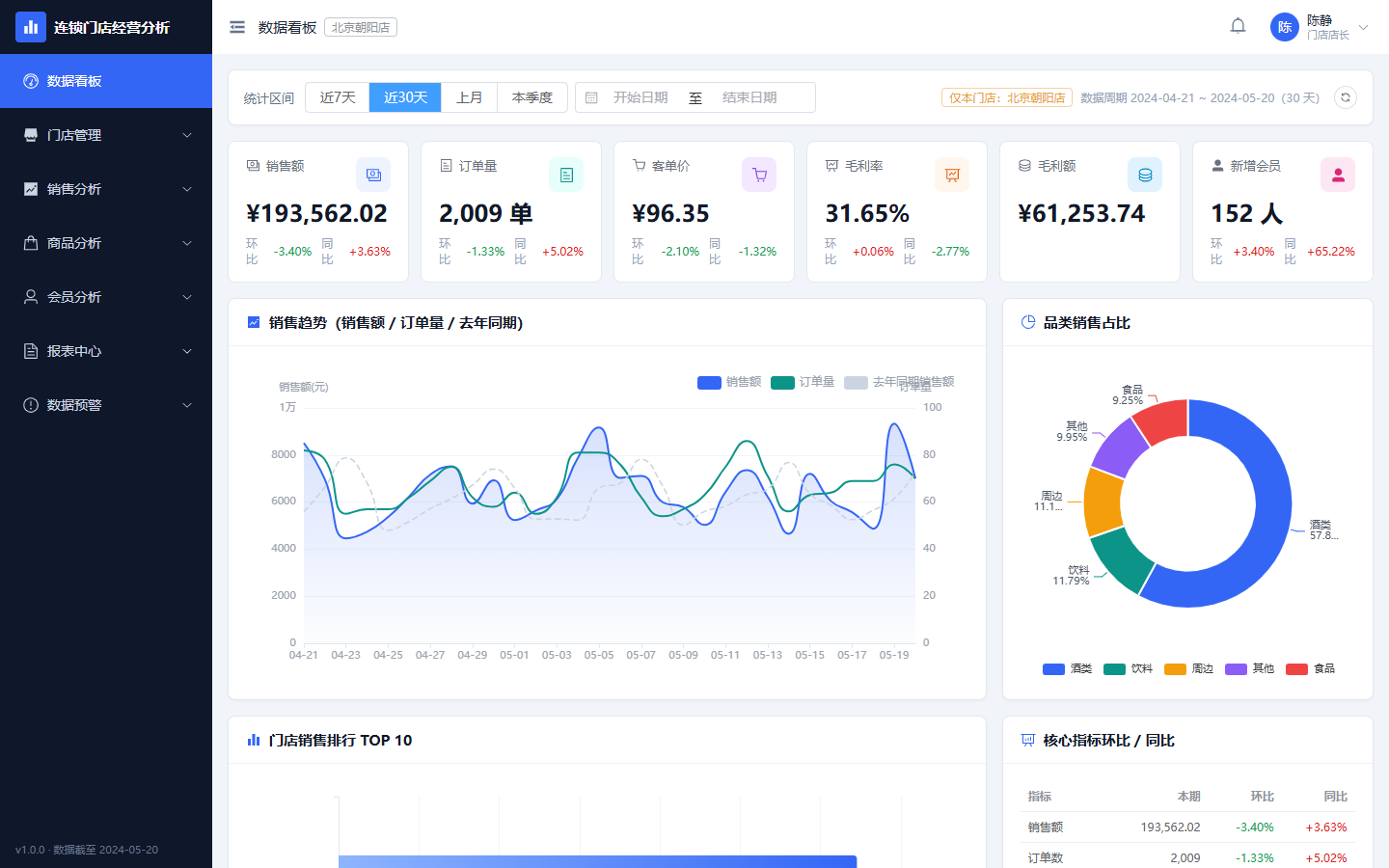The width and height of the screenshot is (1389, 868).
Task: Click the calendar icon in date range
Action: tap(592, 97)
